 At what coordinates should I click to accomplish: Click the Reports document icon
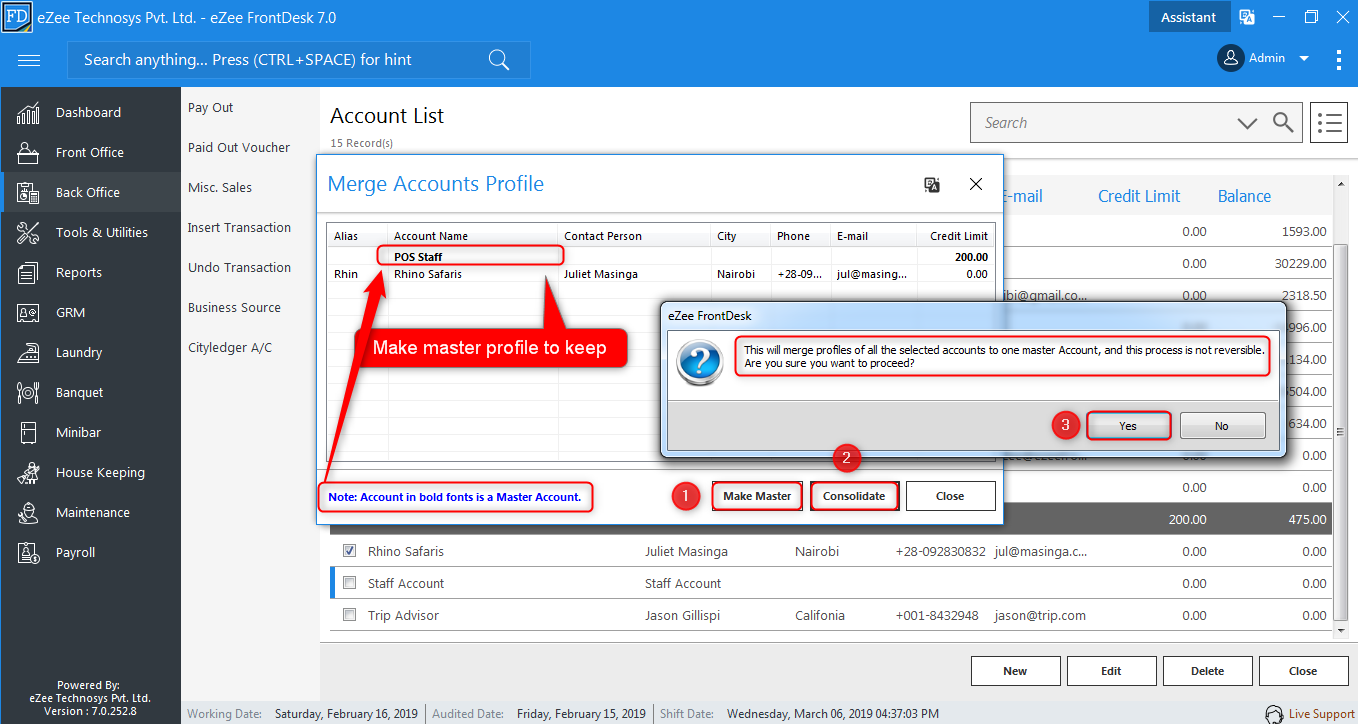click(x=28, y=273)
